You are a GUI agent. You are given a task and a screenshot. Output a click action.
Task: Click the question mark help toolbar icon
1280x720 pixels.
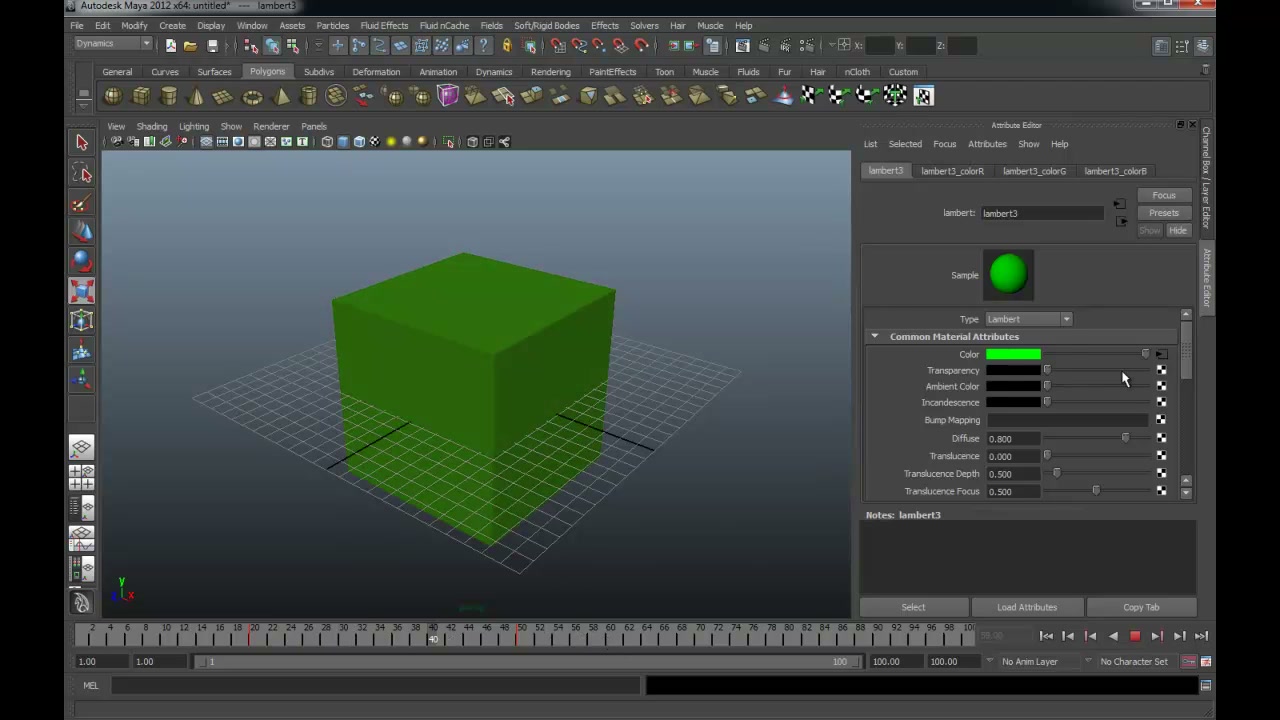point(485,45)
